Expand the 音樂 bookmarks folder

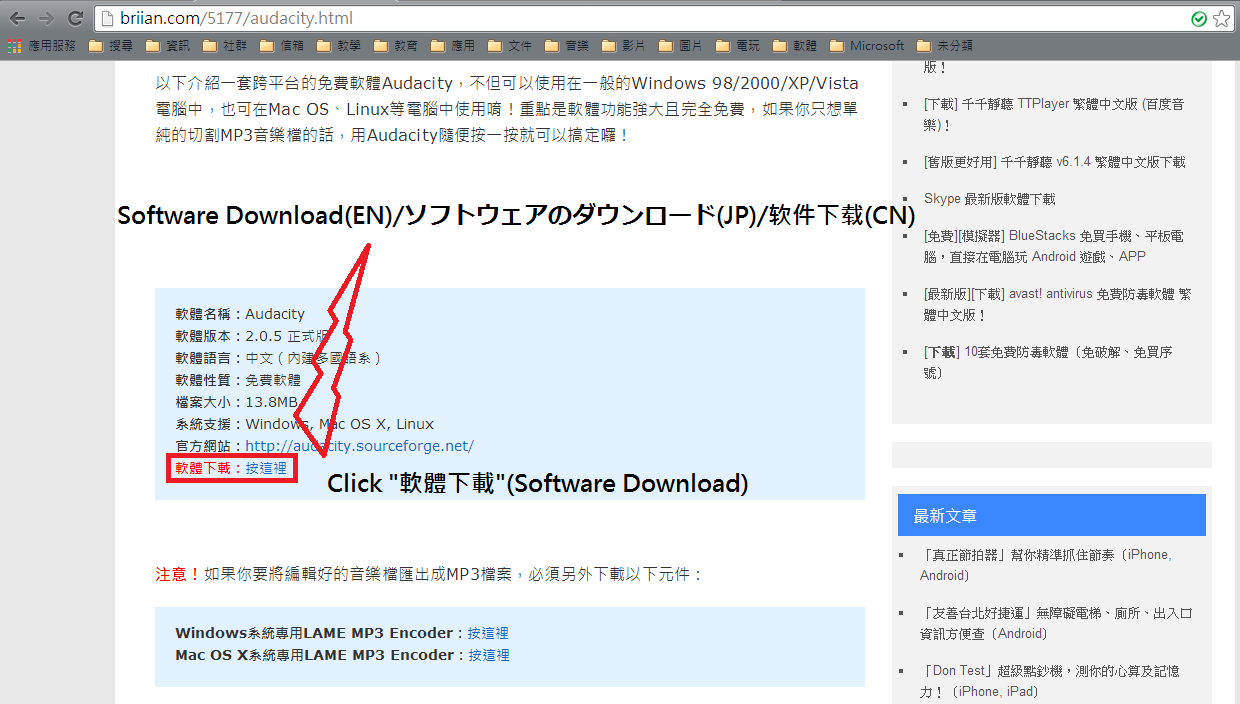coord(566,45)
